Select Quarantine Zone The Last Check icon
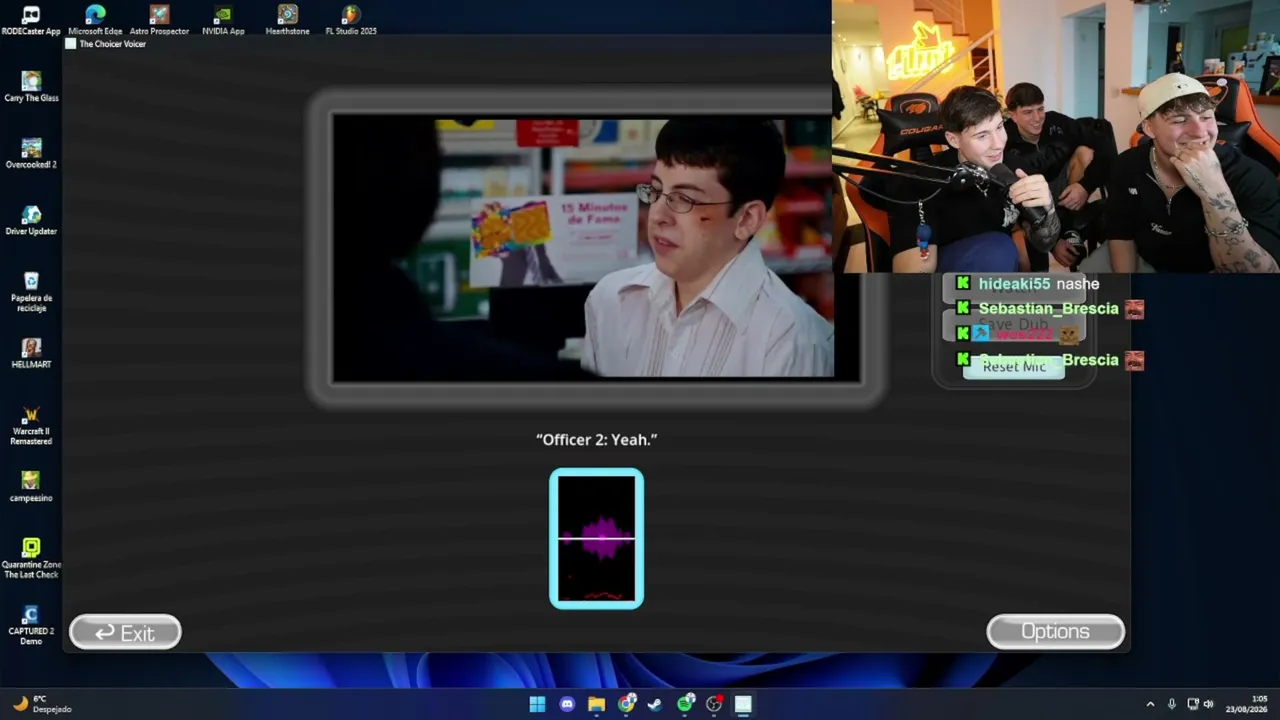The width and height of the screenshot is (1280, 720). click(x=31, y=559)
